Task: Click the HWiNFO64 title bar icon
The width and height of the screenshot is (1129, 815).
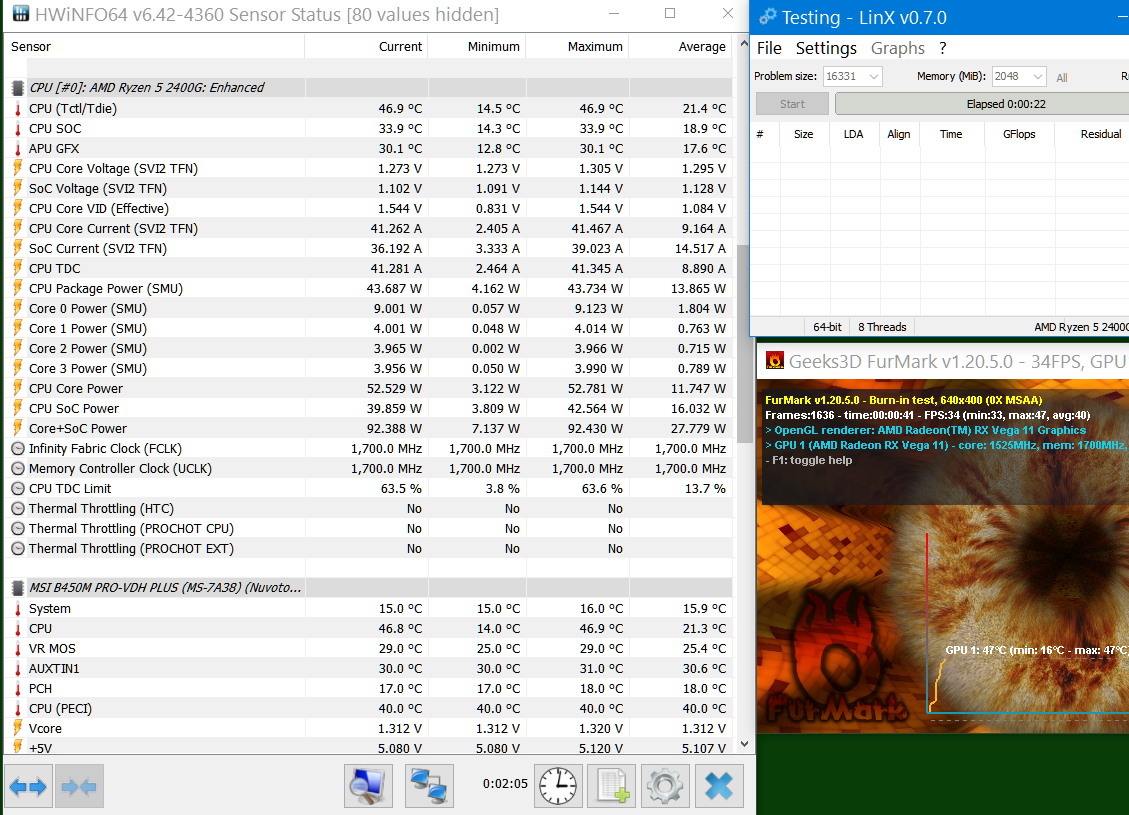Action: coord(21,14)
